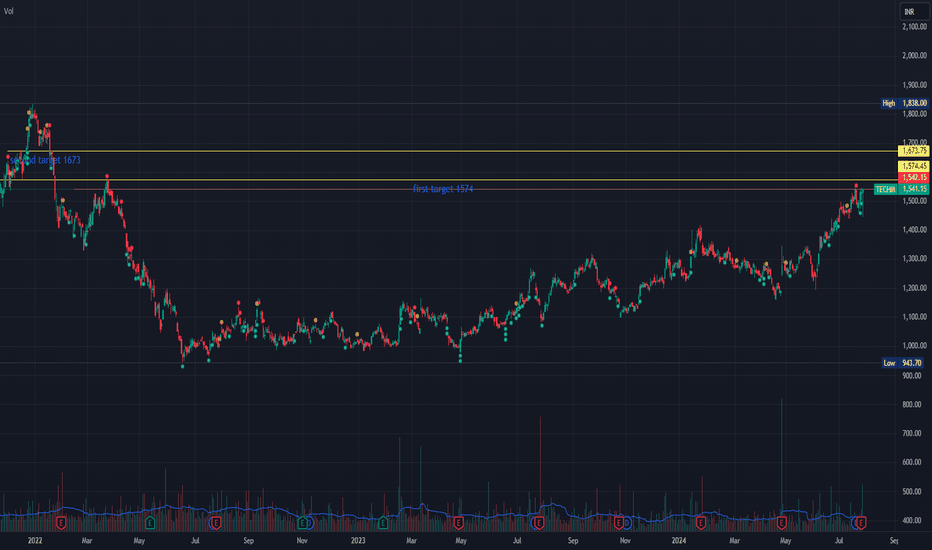Open the INR currency selector
The height and width of the screenshot is (550, 932).
tap(914, 11)
